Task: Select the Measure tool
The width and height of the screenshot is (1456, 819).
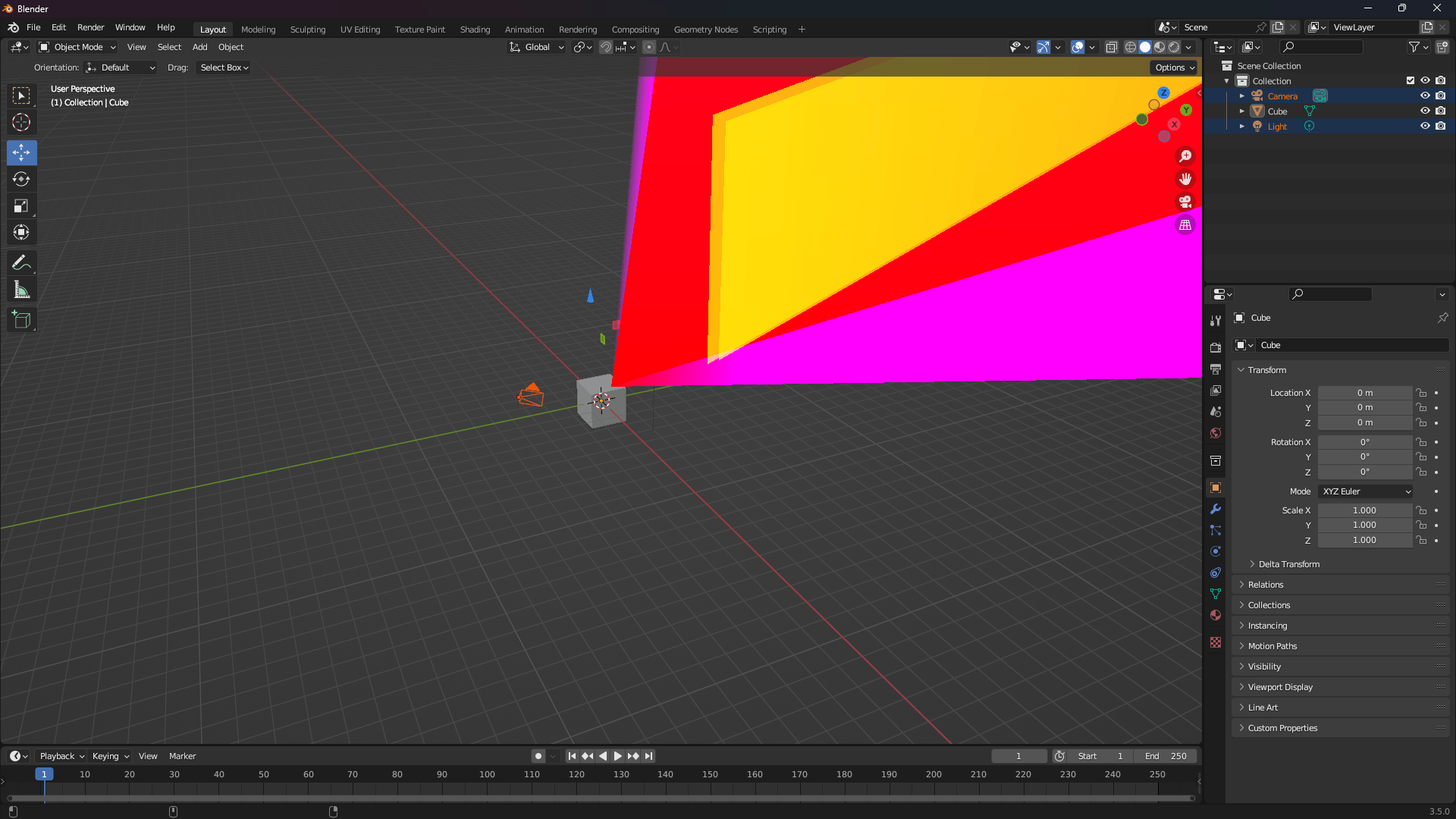Action: click(21, 289)
